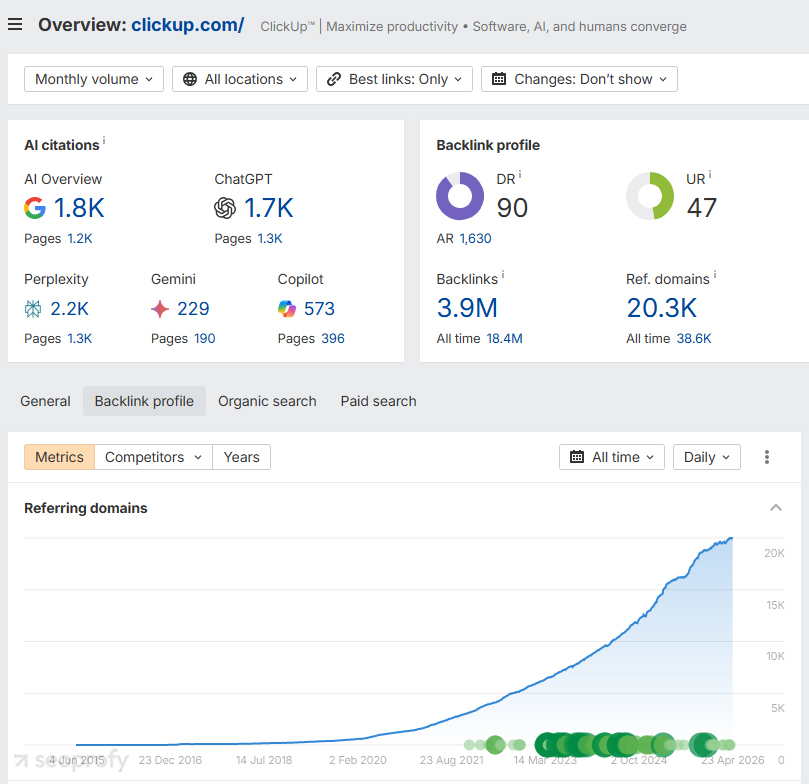This screenshot has height=784, width=809.
Task: Click the Gemini star icon
Action: [160, 309]
